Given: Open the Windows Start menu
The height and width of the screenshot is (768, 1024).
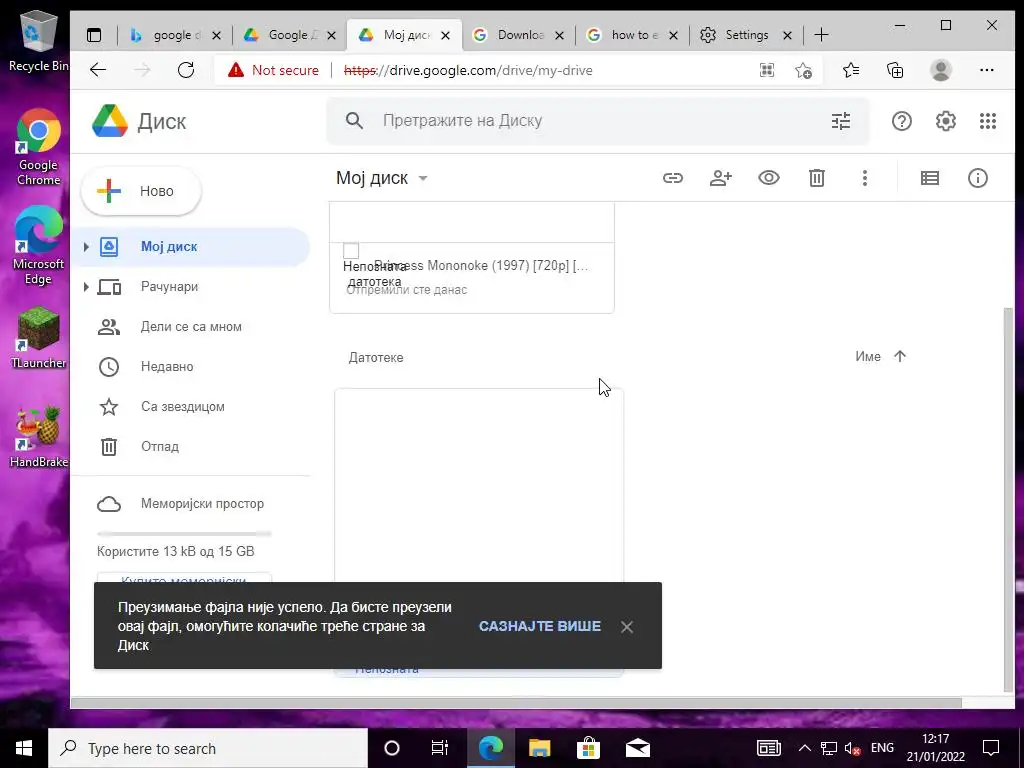Looking at the screenshot, I should click(x=24, y=748).
